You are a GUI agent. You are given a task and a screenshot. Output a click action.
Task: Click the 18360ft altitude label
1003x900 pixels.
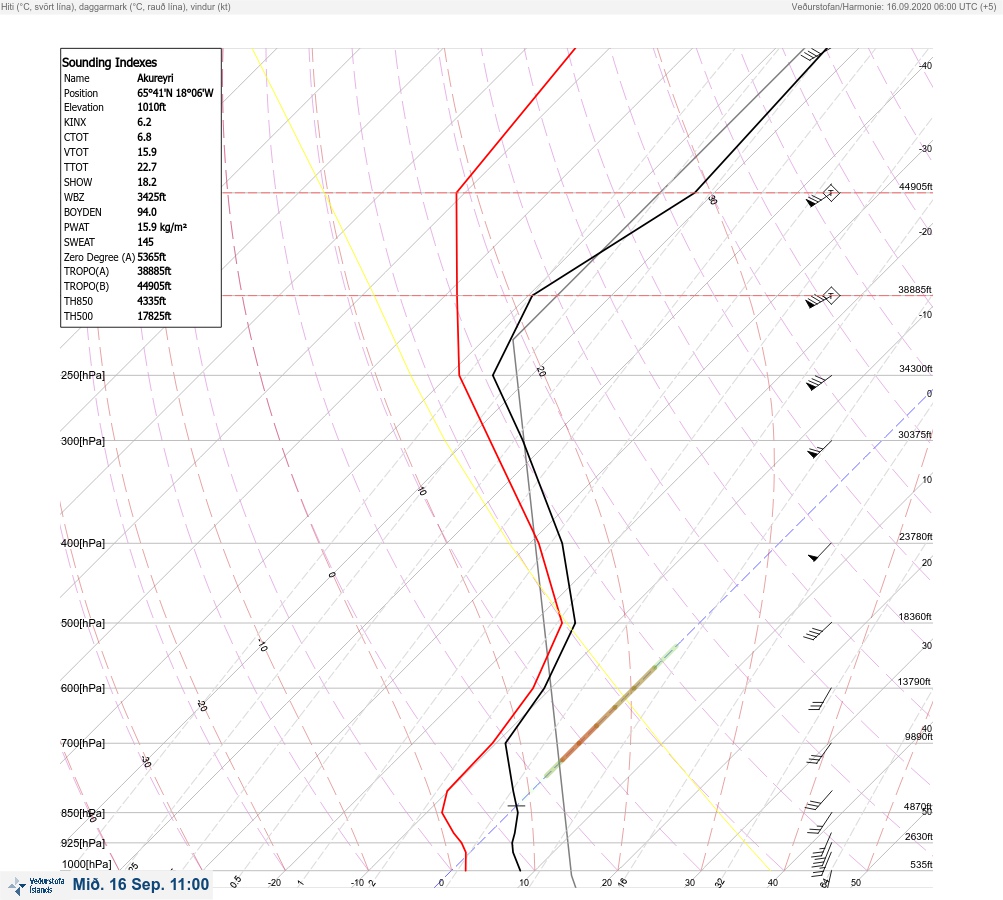tap(915, 617)
